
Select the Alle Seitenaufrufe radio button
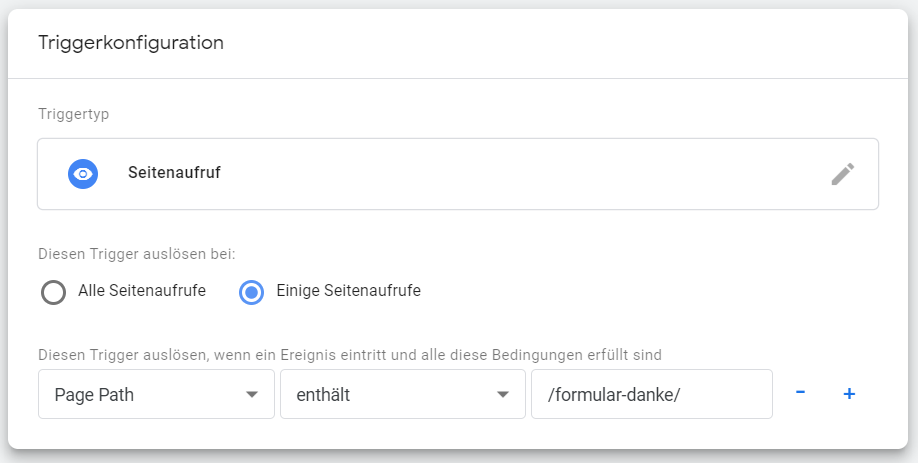click(53, 292)
